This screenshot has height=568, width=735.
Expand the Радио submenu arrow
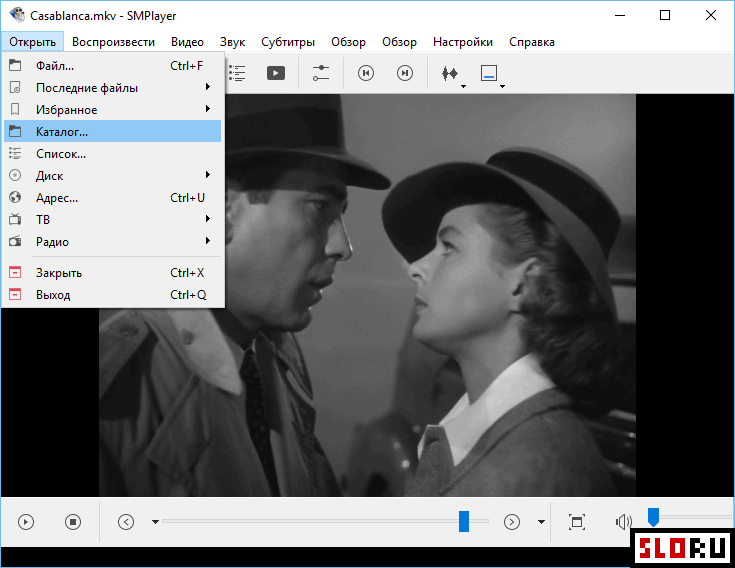(208, 241)
